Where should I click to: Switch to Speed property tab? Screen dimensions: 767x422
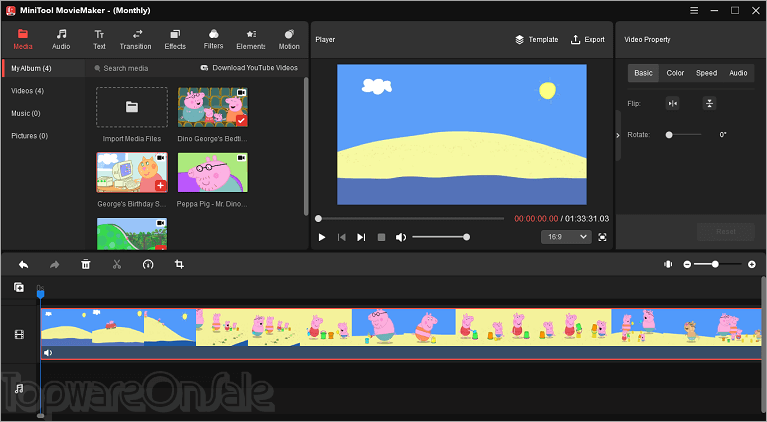pyautogui.click(x=706, y=73)
